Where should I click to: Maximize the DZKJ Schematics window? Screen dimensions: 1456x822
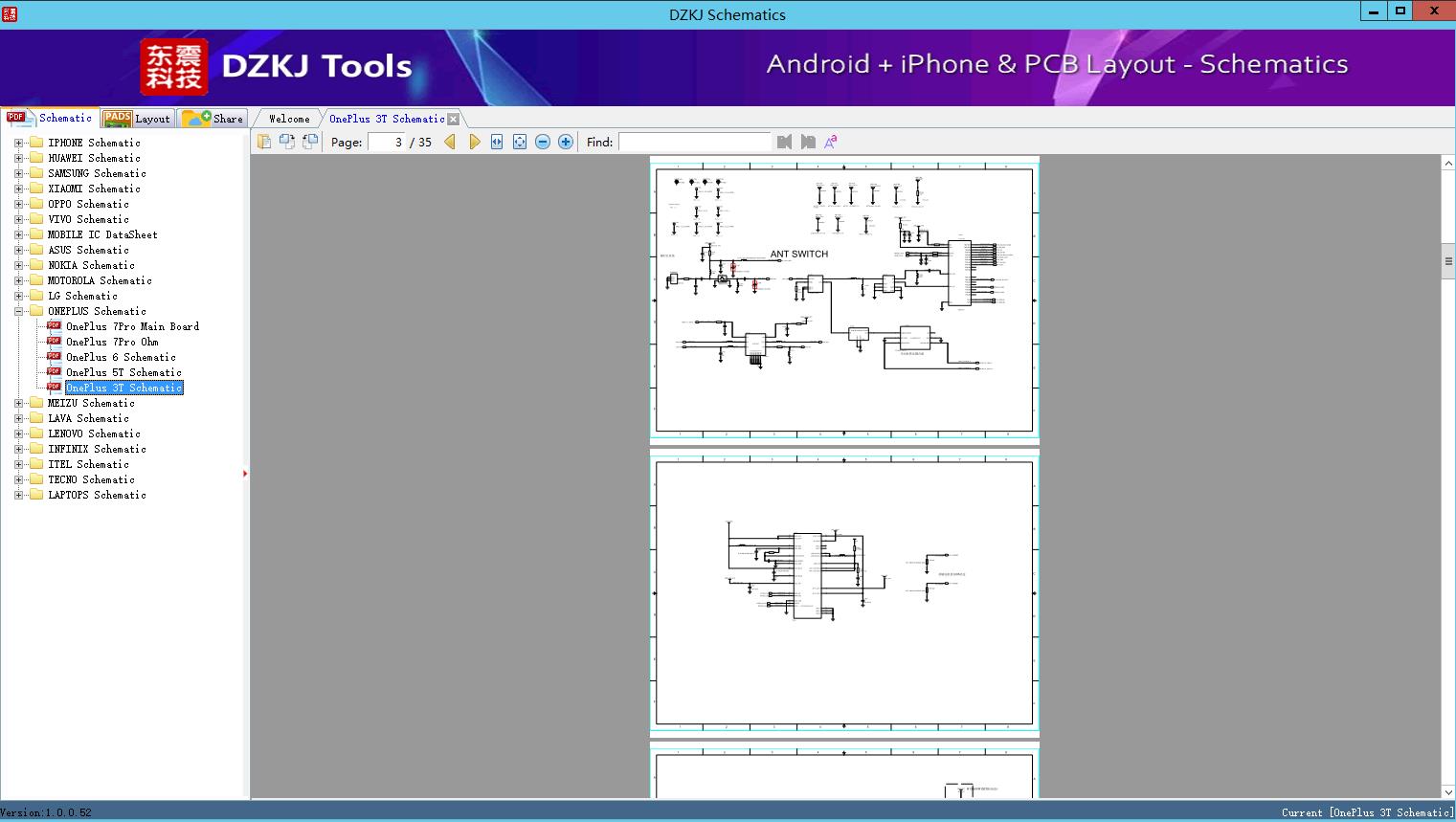(1400, 11)
